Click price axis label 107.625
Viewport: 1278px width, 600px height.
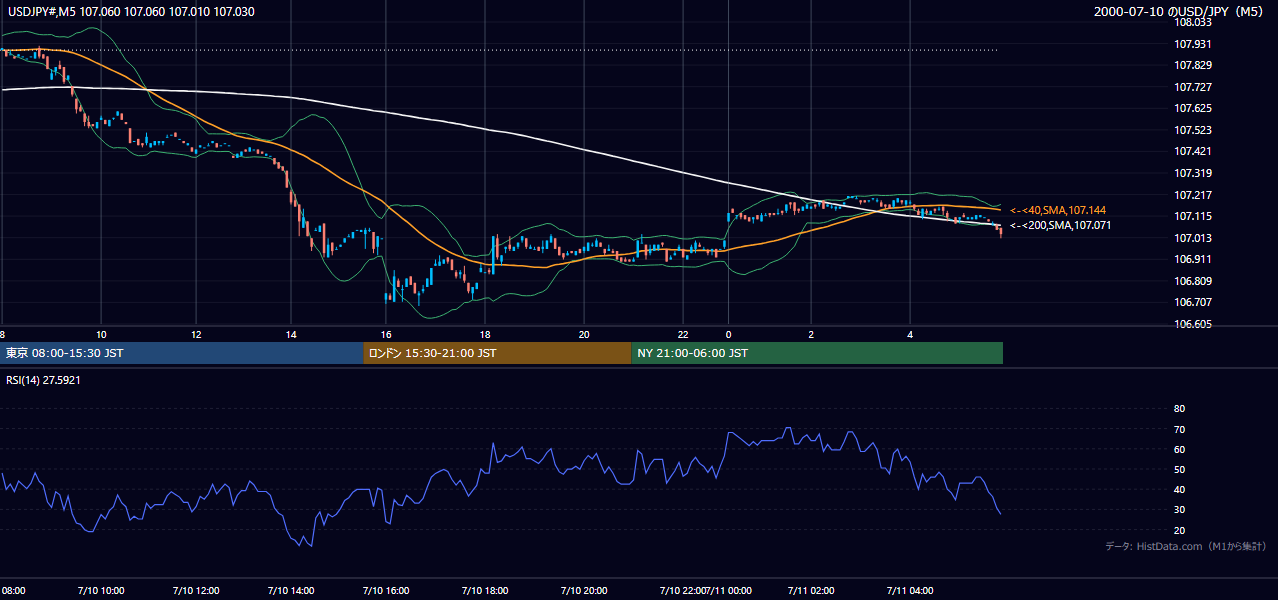coord(1193,108)
